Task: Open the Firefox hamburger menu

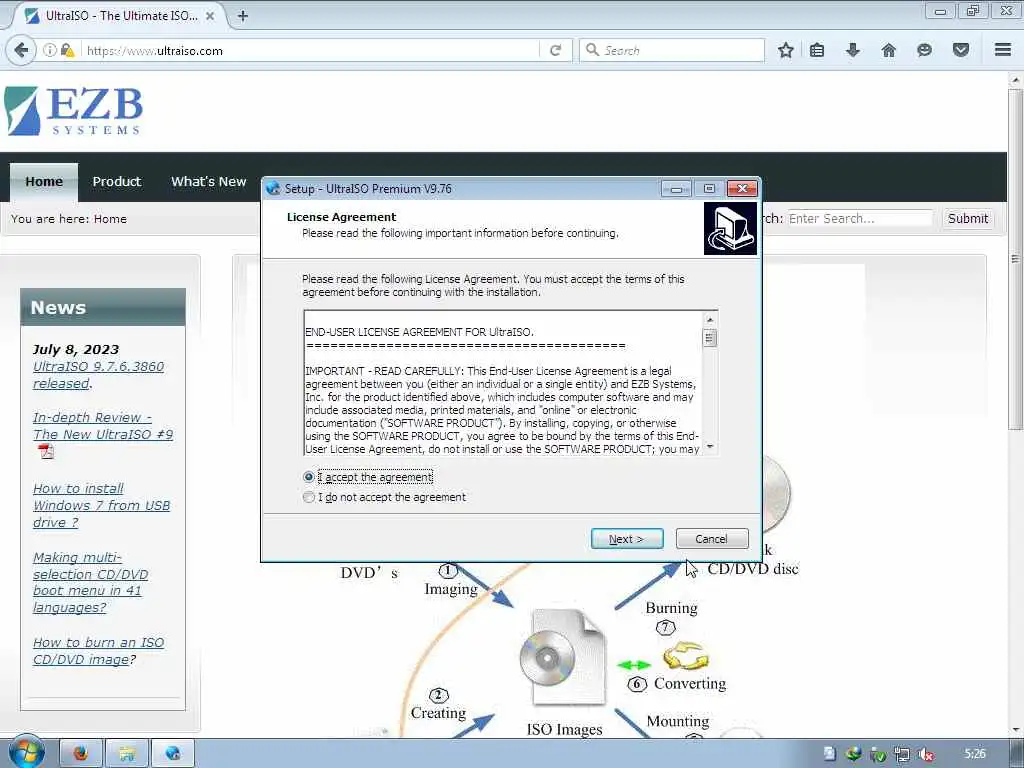Action: click(1003, 50)
